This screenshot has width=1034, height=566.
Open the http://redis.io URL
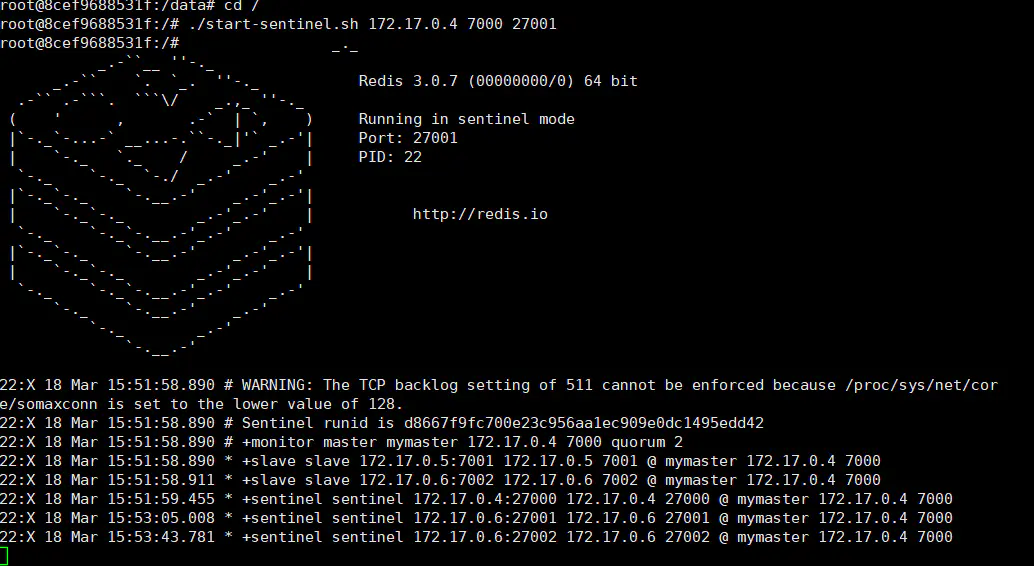click(x=480, y=214)
